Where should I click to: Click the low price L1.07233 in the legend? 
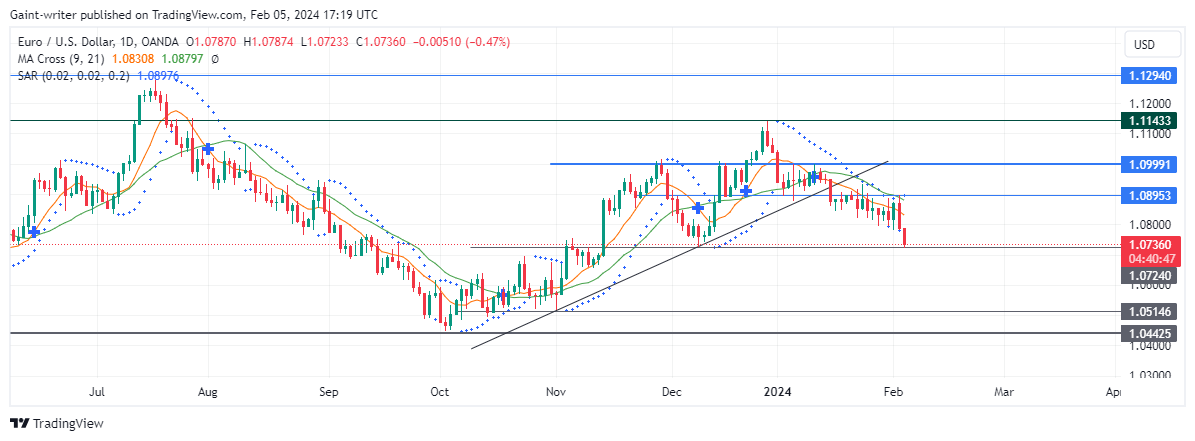pyautogui.click(x=323, y=41)
